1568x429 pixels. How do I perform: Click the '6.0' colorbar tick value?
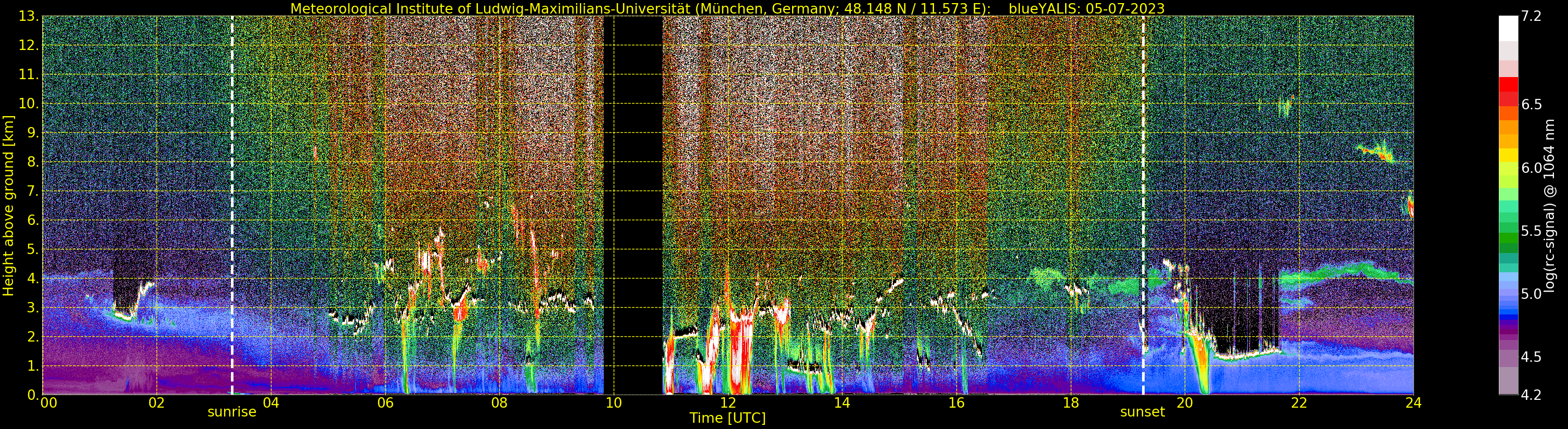click(1530, 168)
